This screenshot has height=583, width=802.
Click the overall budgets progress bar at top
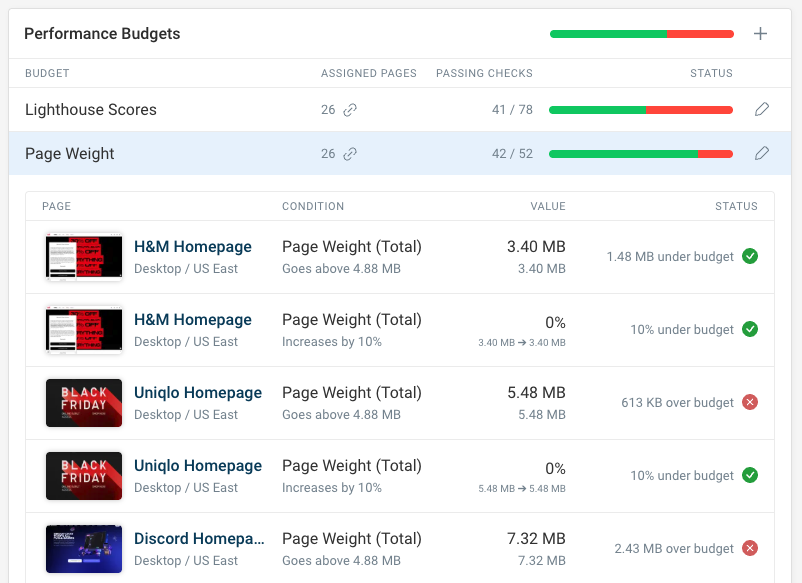pyautogui.click(x=641, y=33)
